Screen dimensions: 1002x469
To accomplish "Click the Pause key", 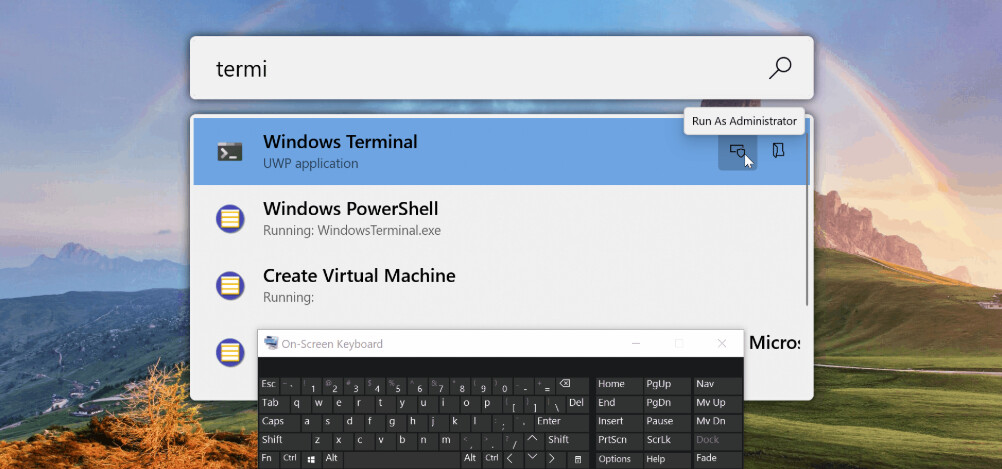I will click(667, 423).
